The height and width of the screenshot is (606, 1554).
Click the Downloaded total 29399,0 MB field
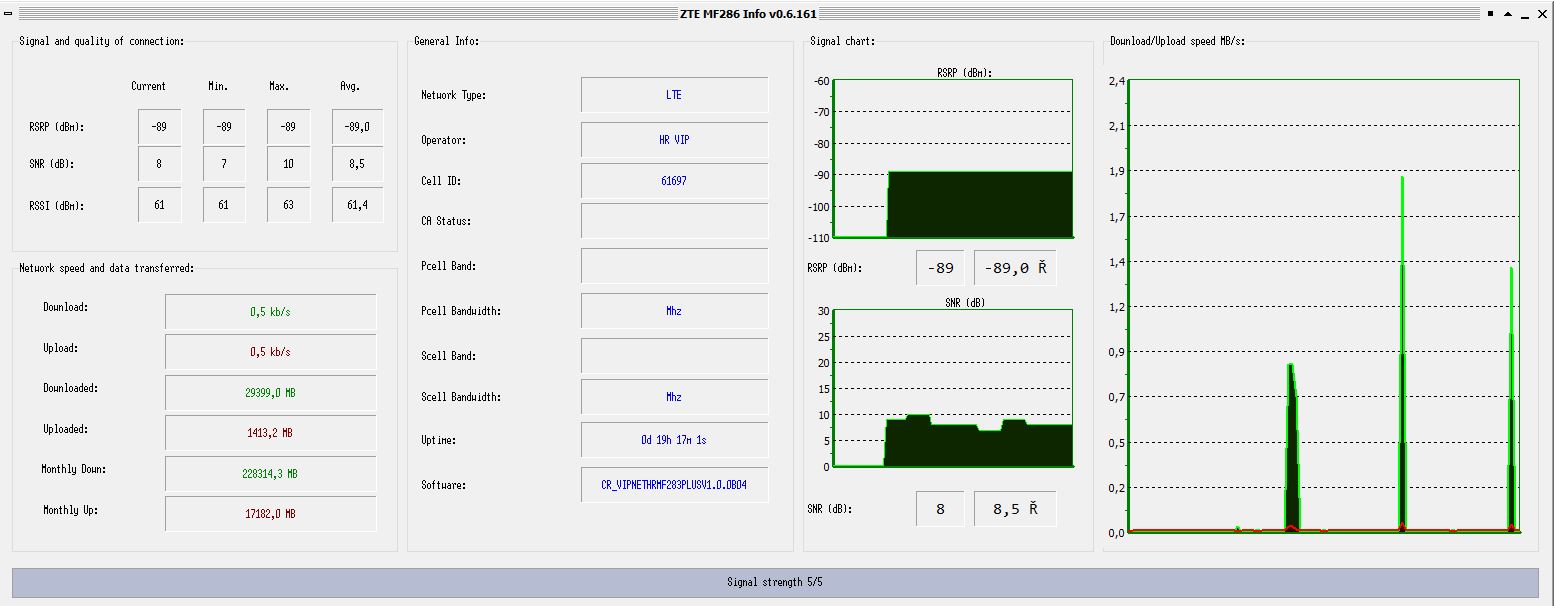point(270,393)
